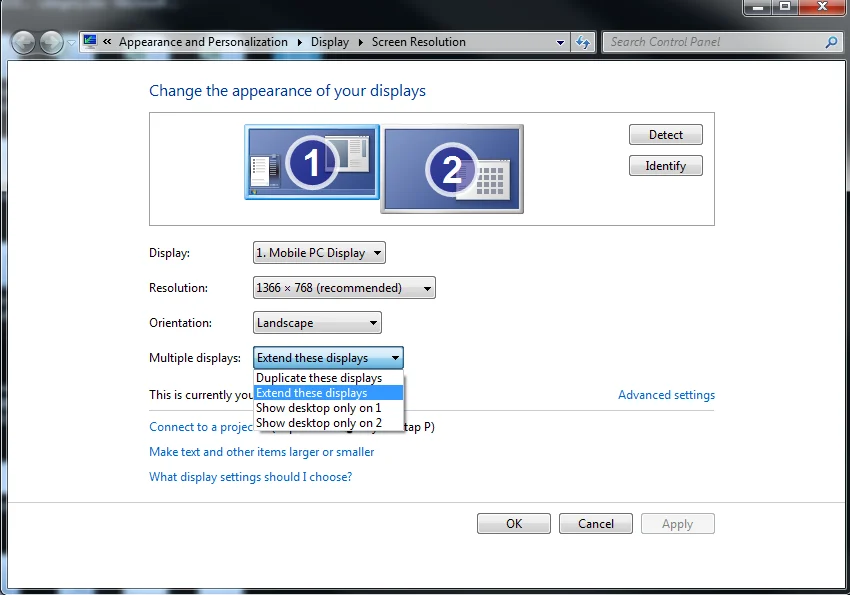Open Advanced settings link
The height and width of the screenshot is (595, 850).
click(666, 395)
